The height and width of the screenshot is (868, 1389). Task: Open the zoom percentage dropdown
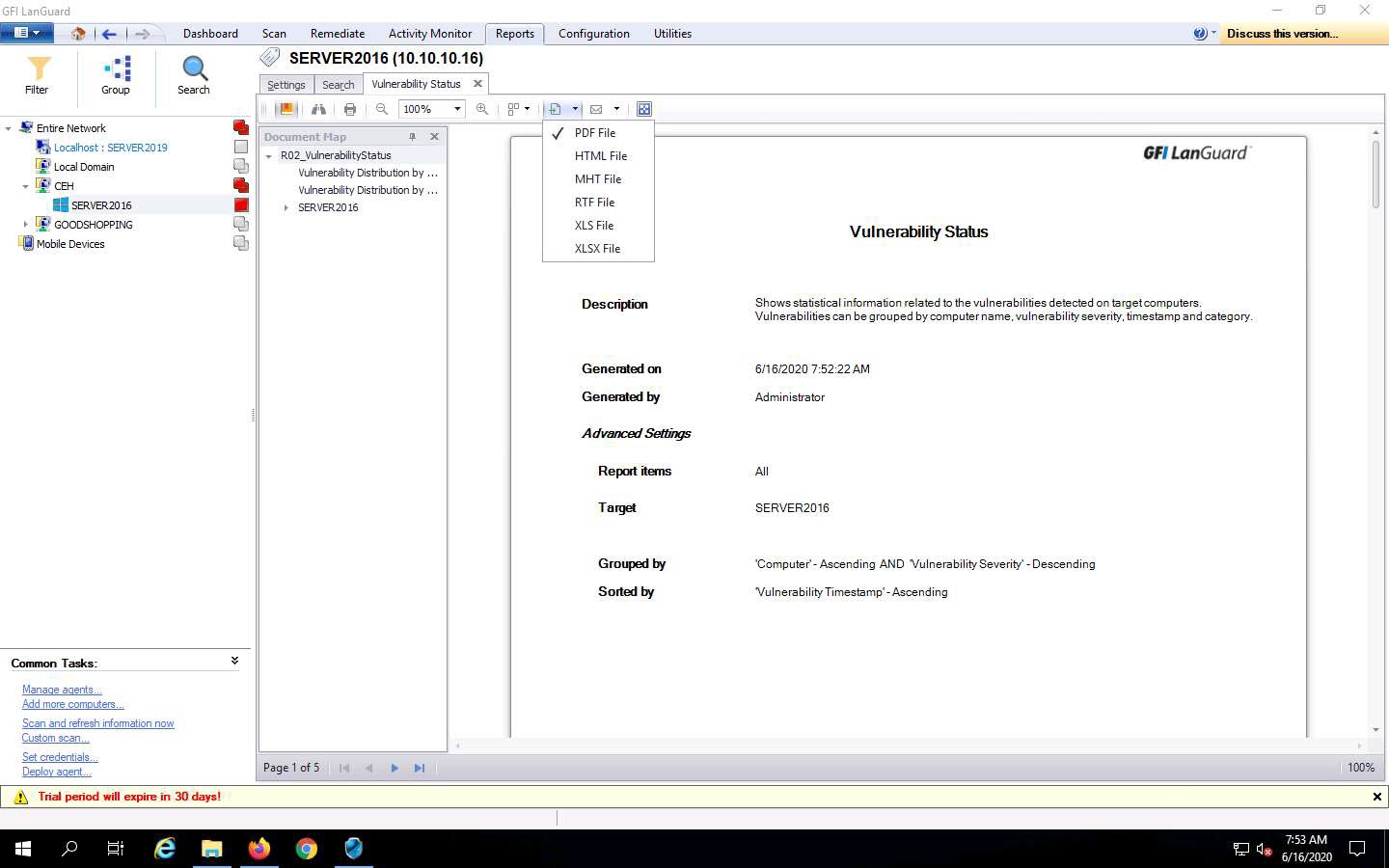(457, 109)
